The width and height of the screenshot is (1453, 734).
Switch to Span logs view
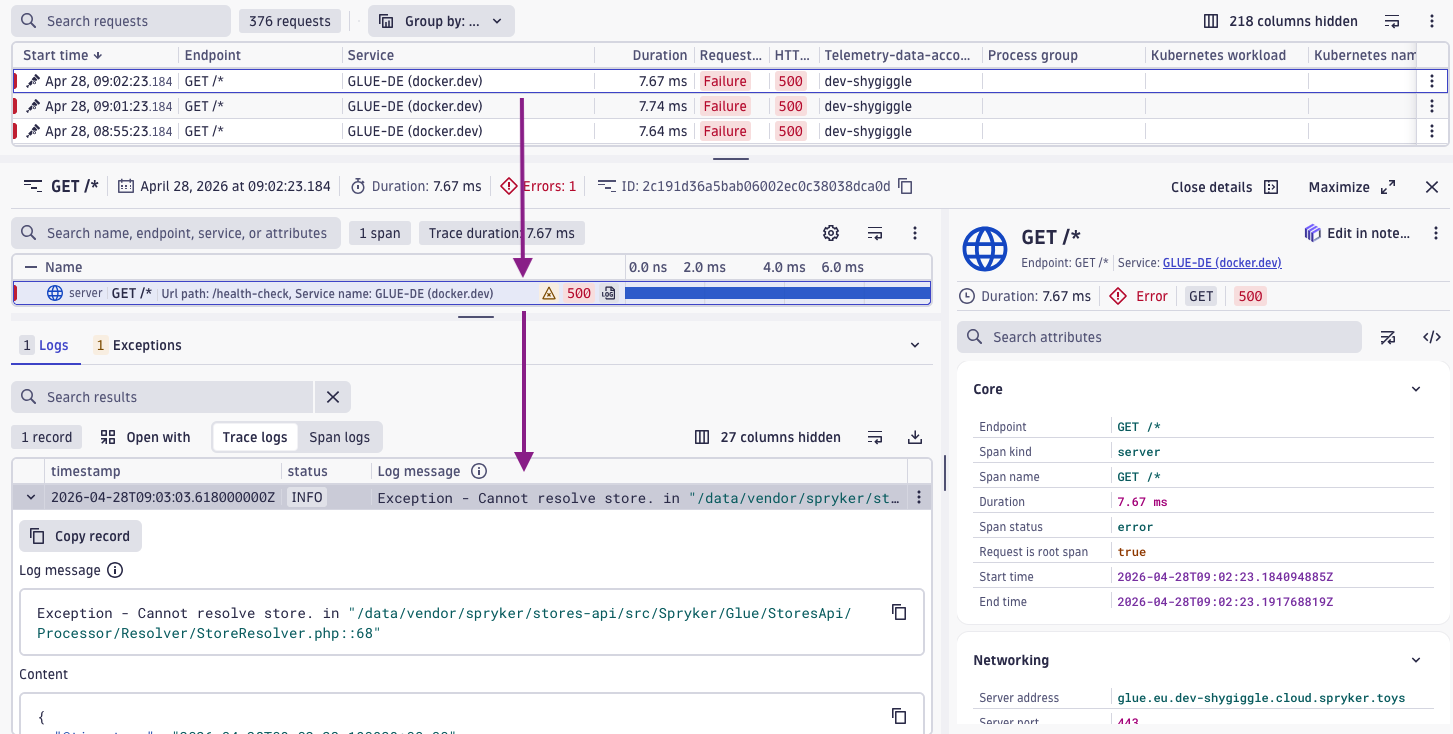[x=339, y=437]
